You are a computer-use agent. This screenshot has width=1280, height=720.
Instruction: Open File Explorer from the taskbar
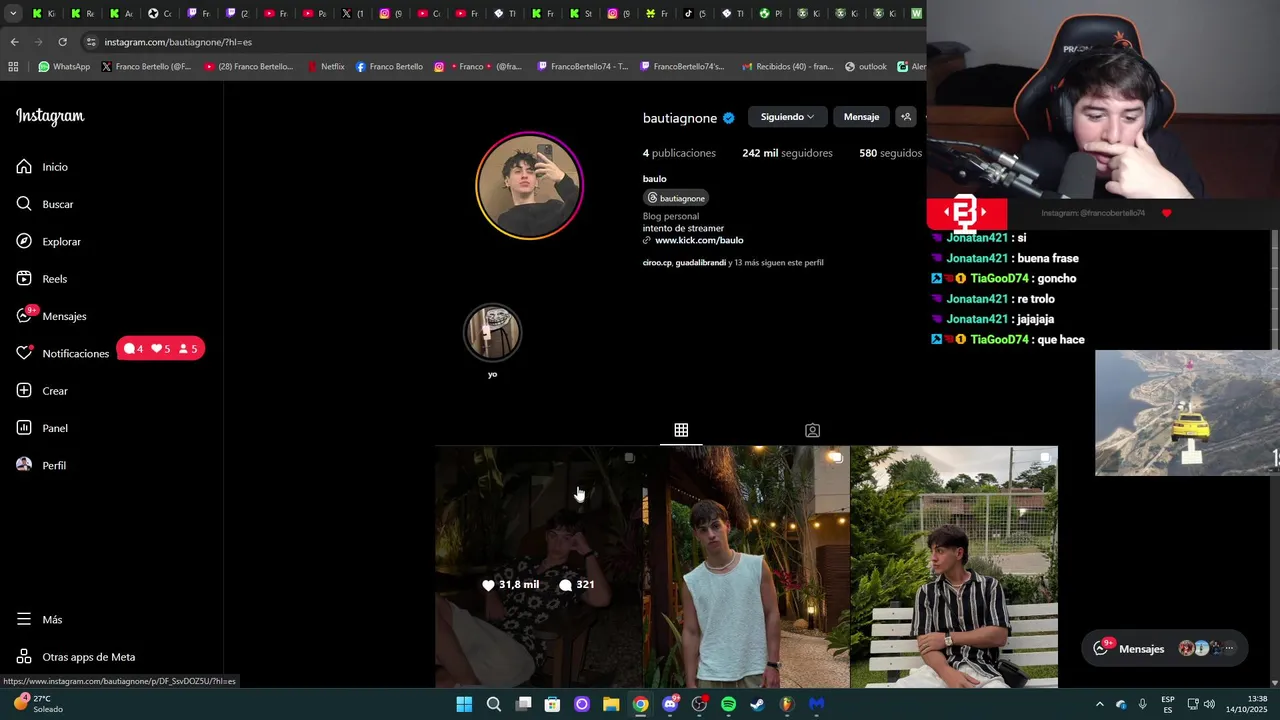pyautogui.click(x=611, y=704)
